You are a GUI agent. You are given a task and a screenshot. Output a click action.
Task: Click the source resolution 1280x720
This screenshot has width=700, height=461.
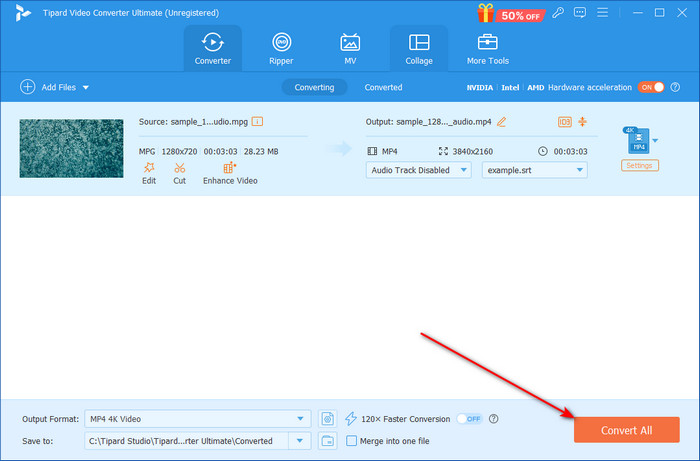coord(179,152)
